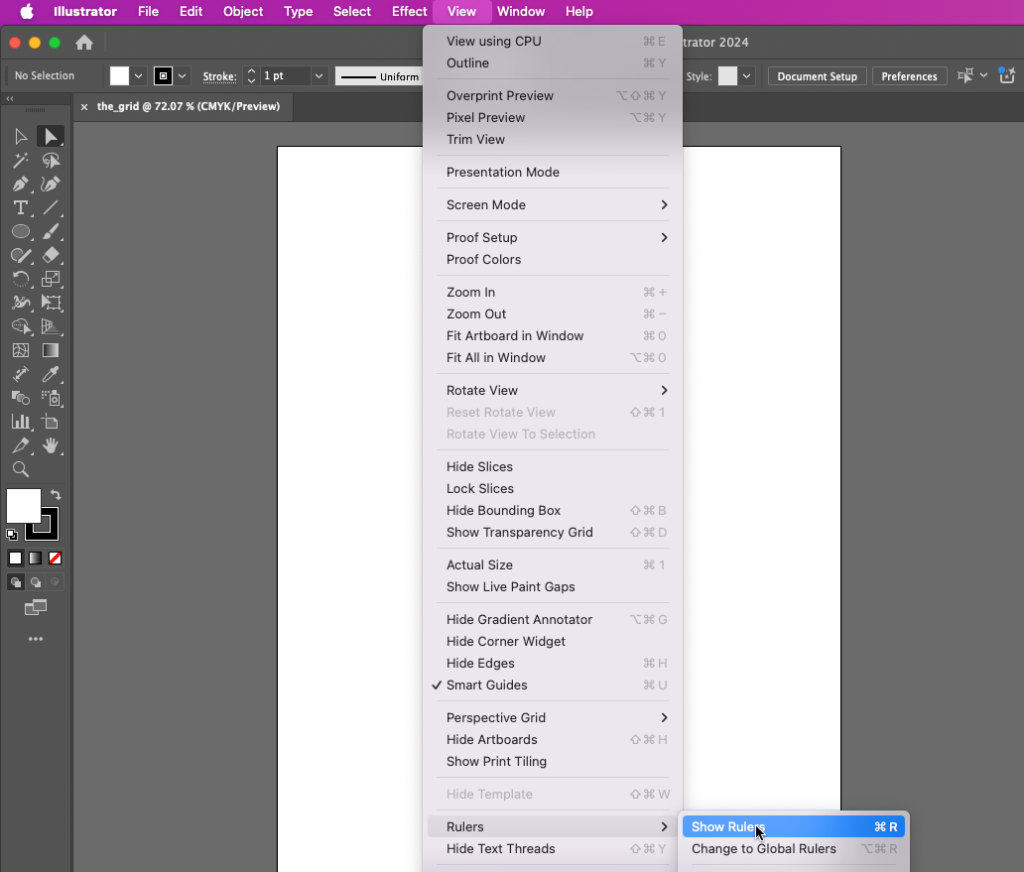Choose the Eyedropper tool
Viewport: 1024px width, 872px height.
[x=51, y=374]
